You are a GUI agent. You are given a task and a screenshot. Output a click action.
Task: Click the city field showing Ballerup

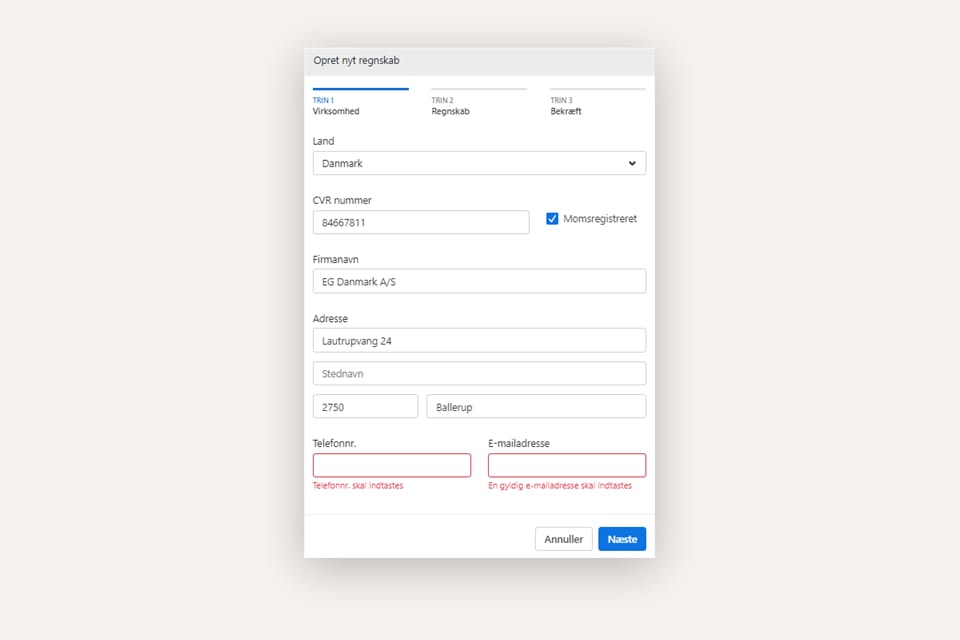pos(536,406)
